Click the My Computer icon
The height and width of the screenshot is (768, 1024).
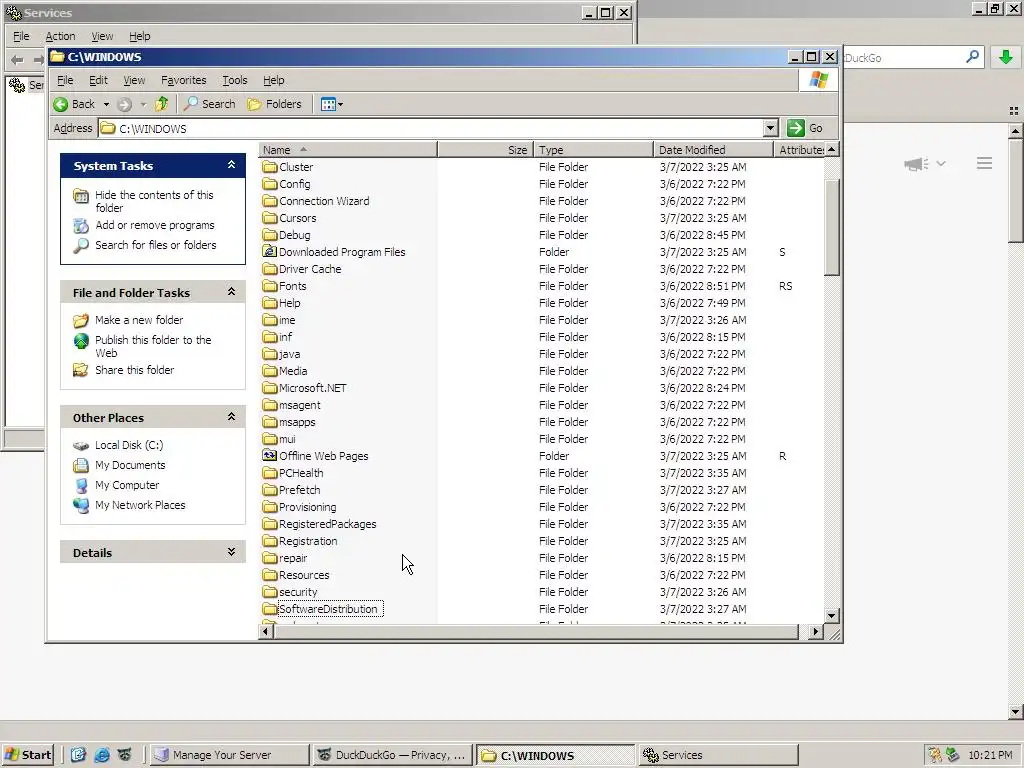click(x=81, y=485)
